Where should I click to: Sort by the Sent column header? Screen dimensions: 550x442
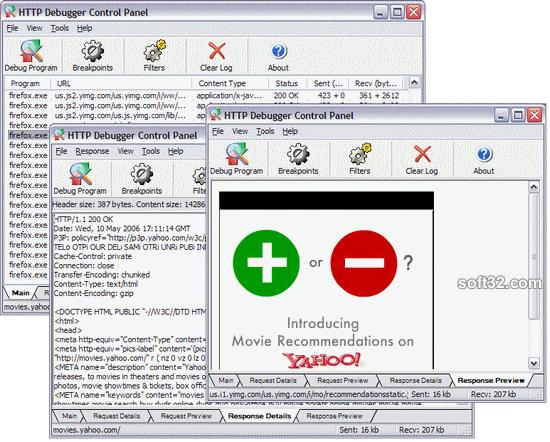[x=328, y=83]
